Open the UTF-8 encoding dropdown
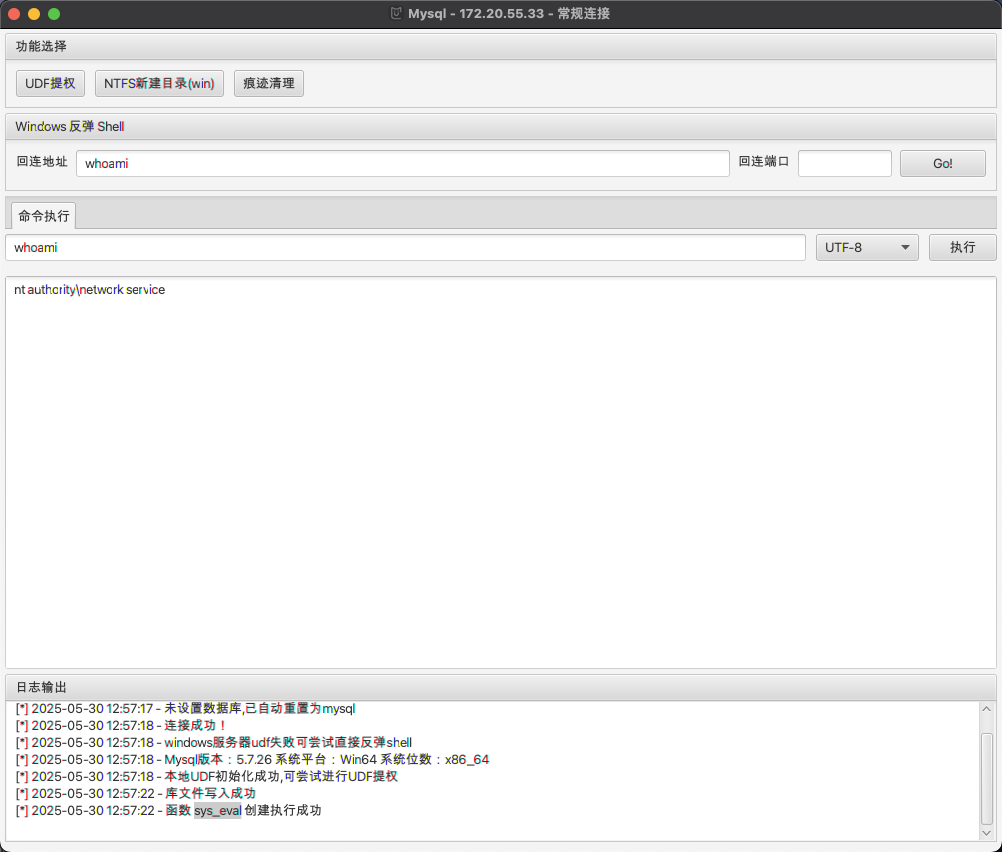The height and width of the screenshot is (852, 1002). click(867, 248)
